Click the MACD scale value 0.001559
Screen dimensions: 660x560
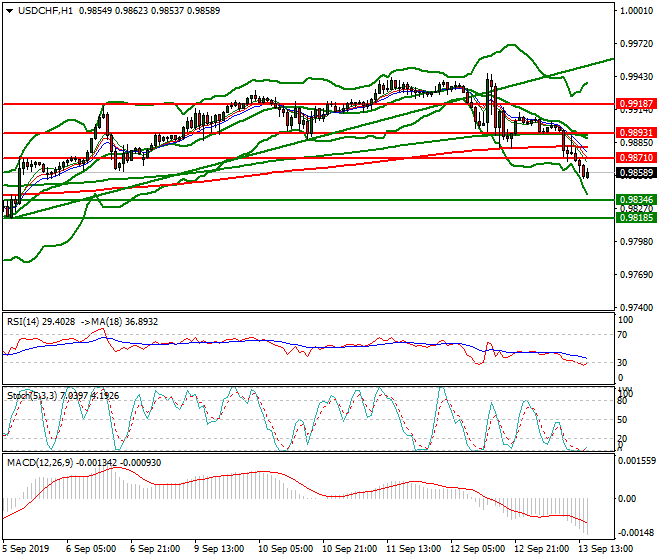coord(636,461)
